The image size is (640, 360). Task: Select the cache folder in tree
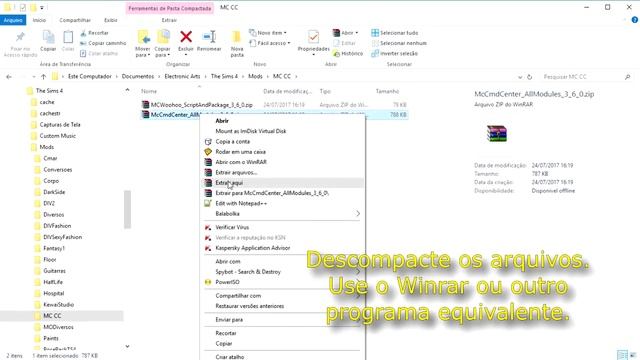click(x=47, y=102)
